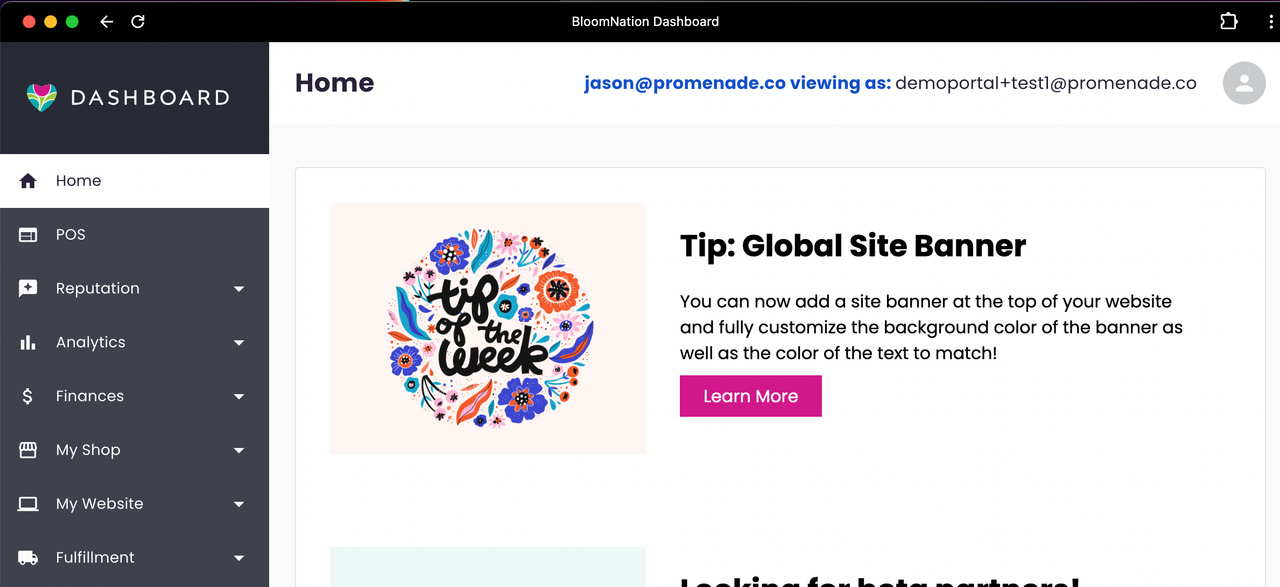Image resolution: width=1280 pixels, height=587 pixels.
Task: Click the Home house icon in sidebar
Action: pyautogui.click(x=28, y=181)
